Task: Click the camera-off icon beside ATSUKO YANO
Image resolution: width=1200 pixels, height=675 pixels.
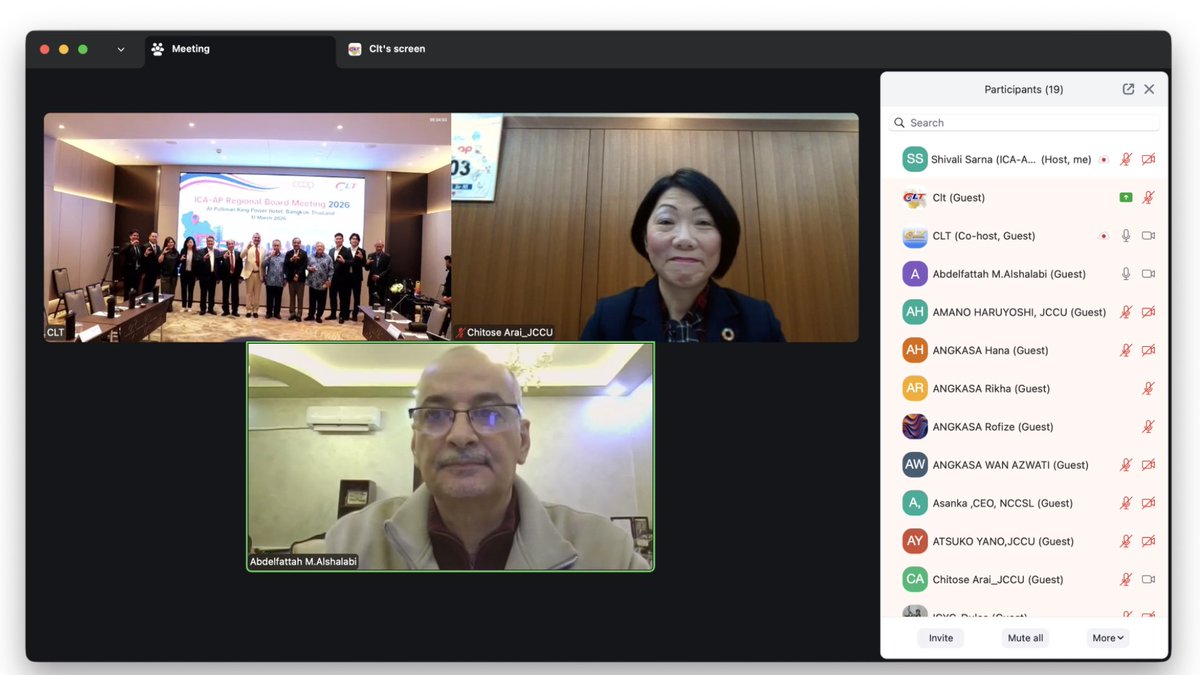Action: (1148, 540)
